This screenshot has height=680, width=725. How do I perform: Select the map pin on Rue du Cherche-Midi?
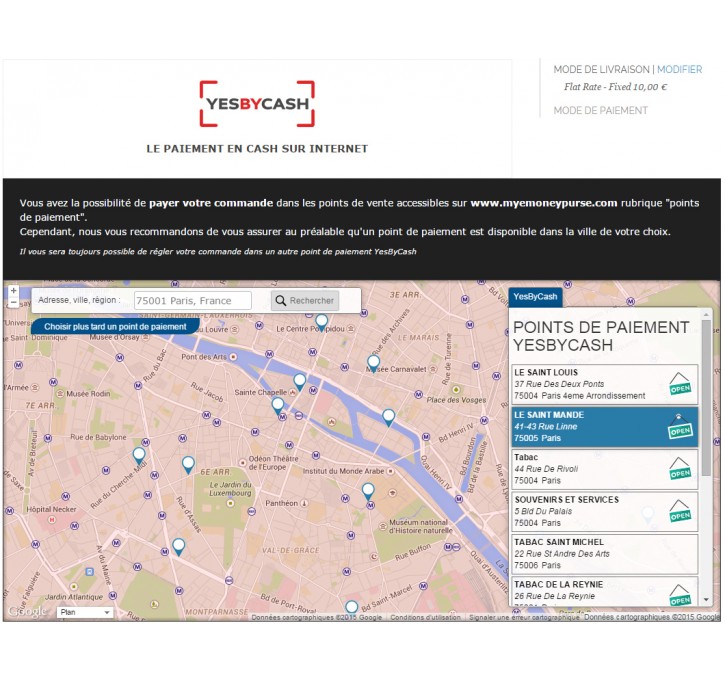(139, 456)
